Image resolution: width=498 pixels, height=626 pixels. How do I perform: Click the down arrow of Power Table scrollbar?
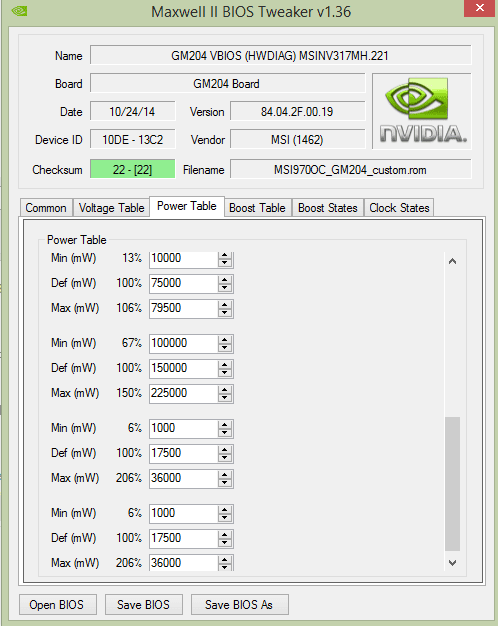[452, 563]
